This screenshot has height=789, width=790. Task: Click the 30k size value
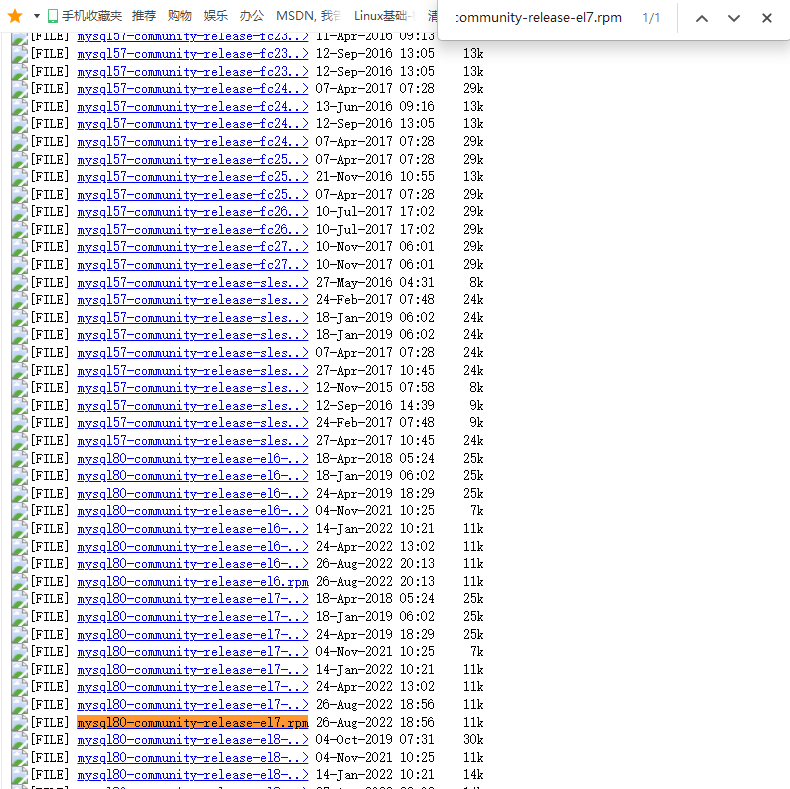[x=473, y=740]
